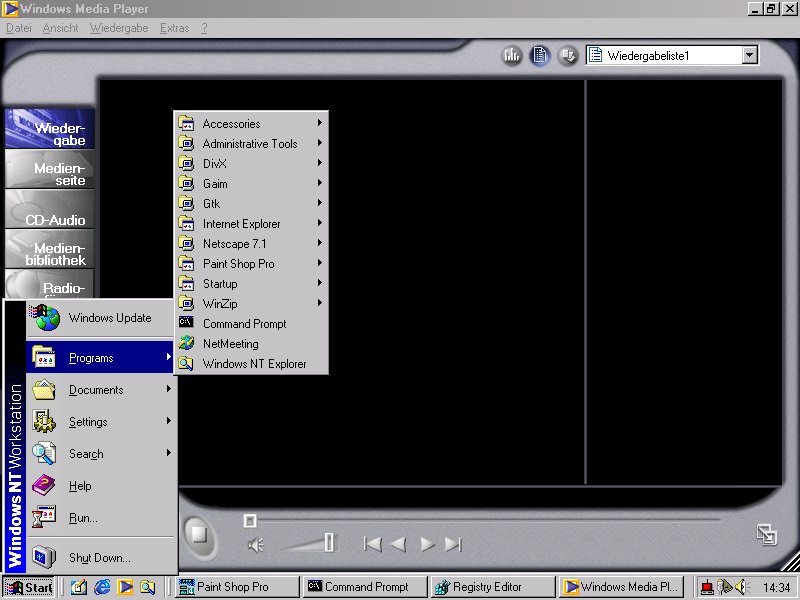Toggle the playlist view icon
The width and height of the screenshot is (800, 600).
point(540,55)
